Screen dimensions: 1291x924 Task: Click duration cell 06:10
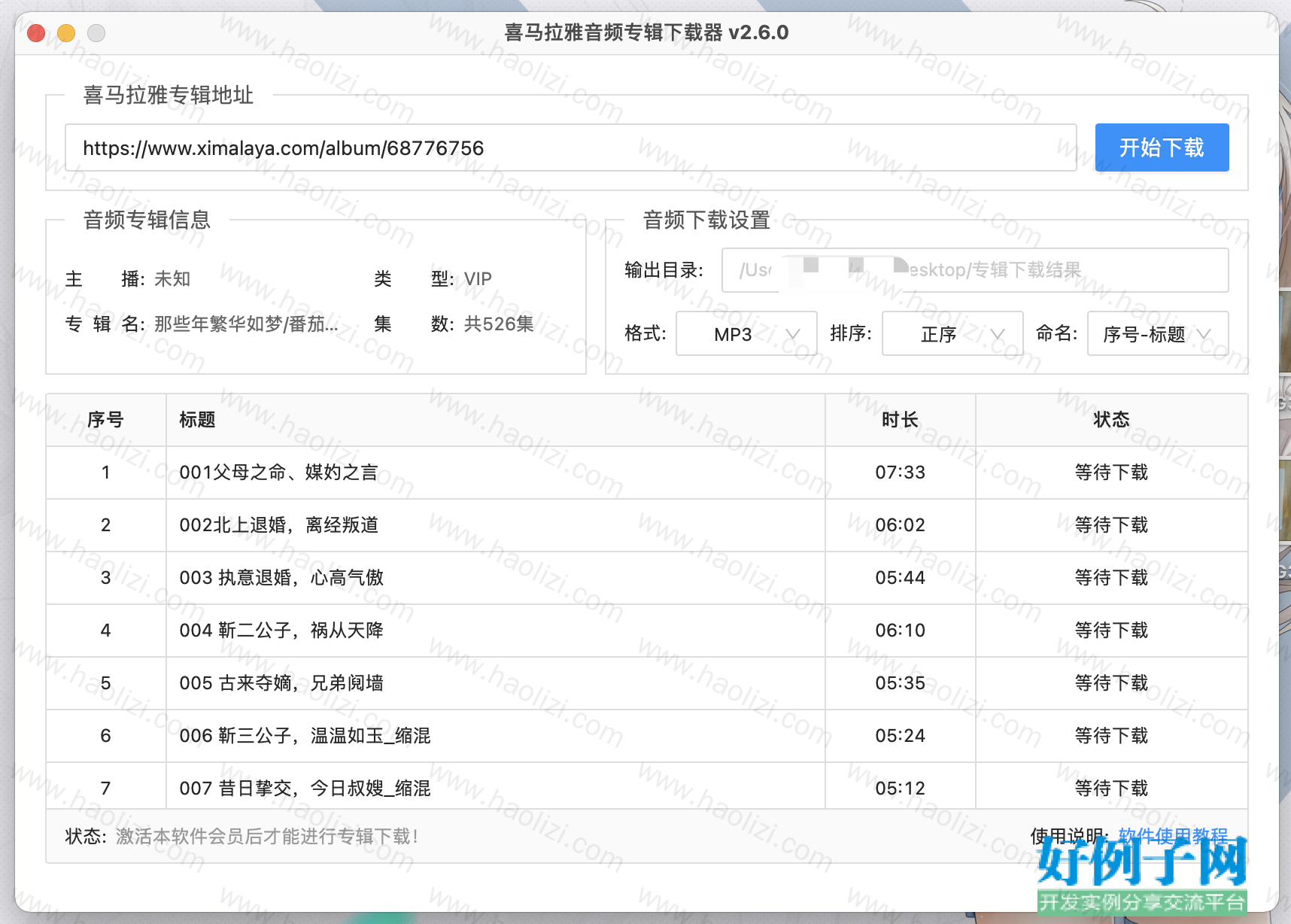[x=901, y=631]
